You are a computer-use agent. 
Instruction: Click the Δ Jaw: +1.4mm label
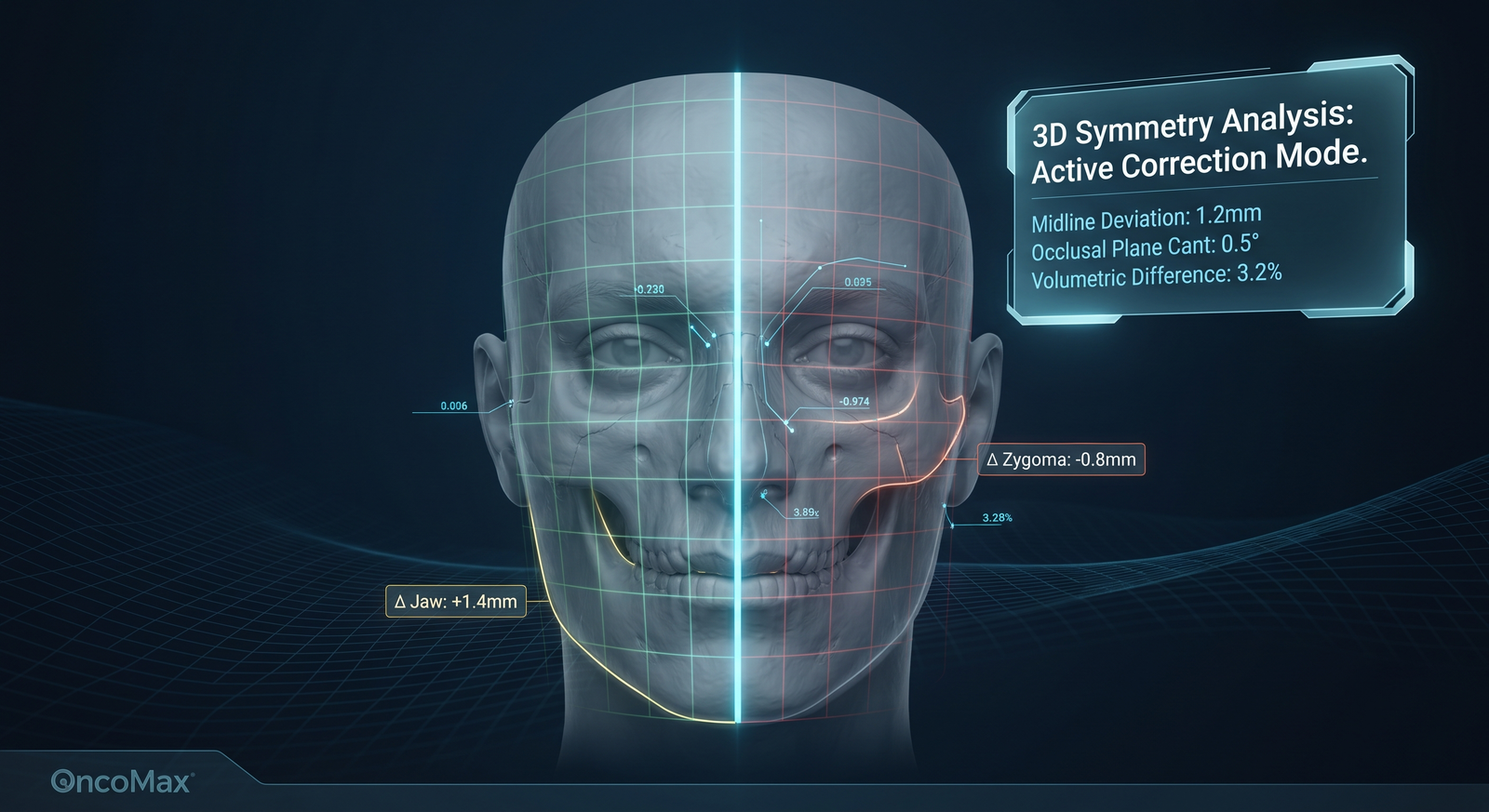click(x=456, y=602)
